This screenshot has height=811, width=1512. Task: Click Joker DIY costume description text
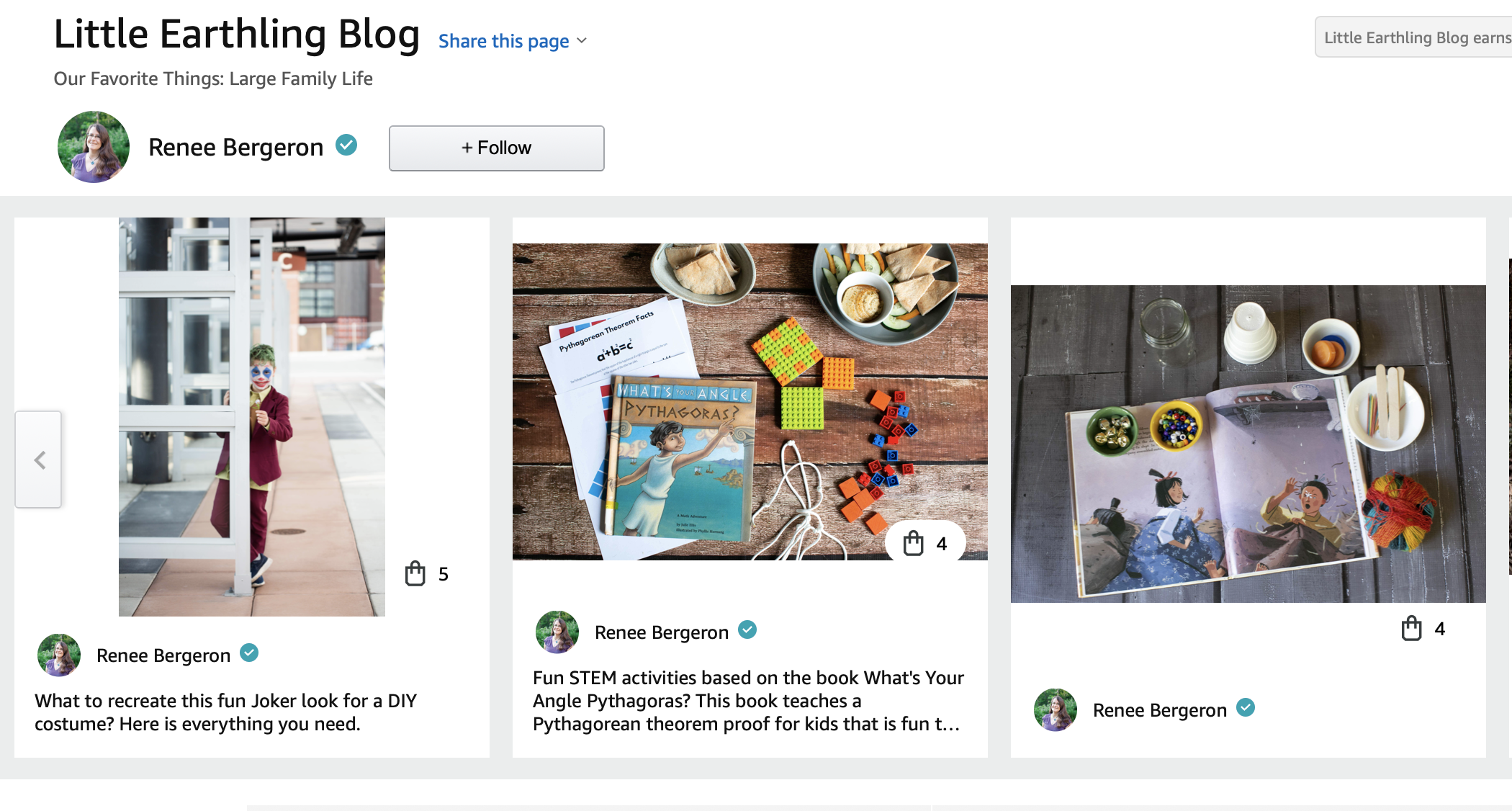click(x=226, y=712)
